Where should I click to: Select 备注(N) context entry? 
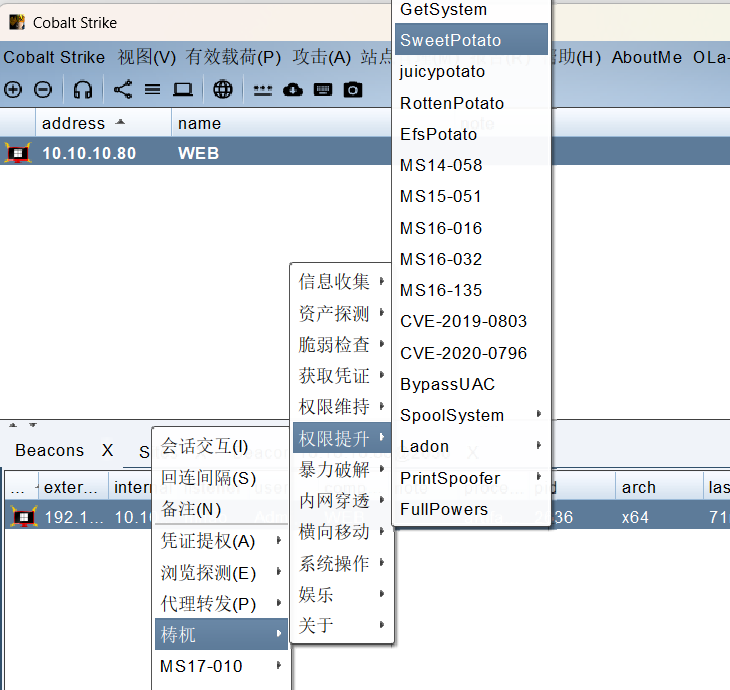click(x=222, y=509)
